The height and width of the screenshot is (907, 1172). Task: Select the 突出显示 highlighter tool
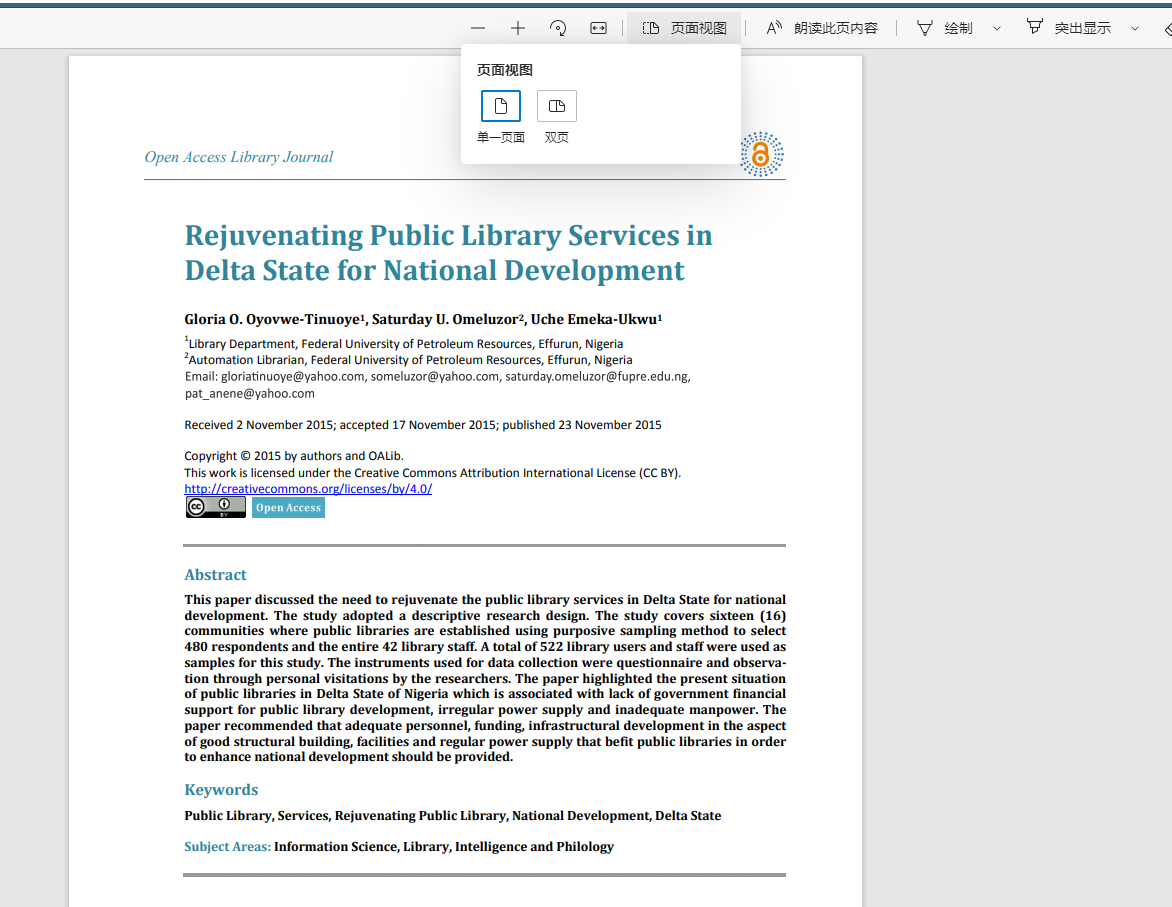coord(1069,28)
